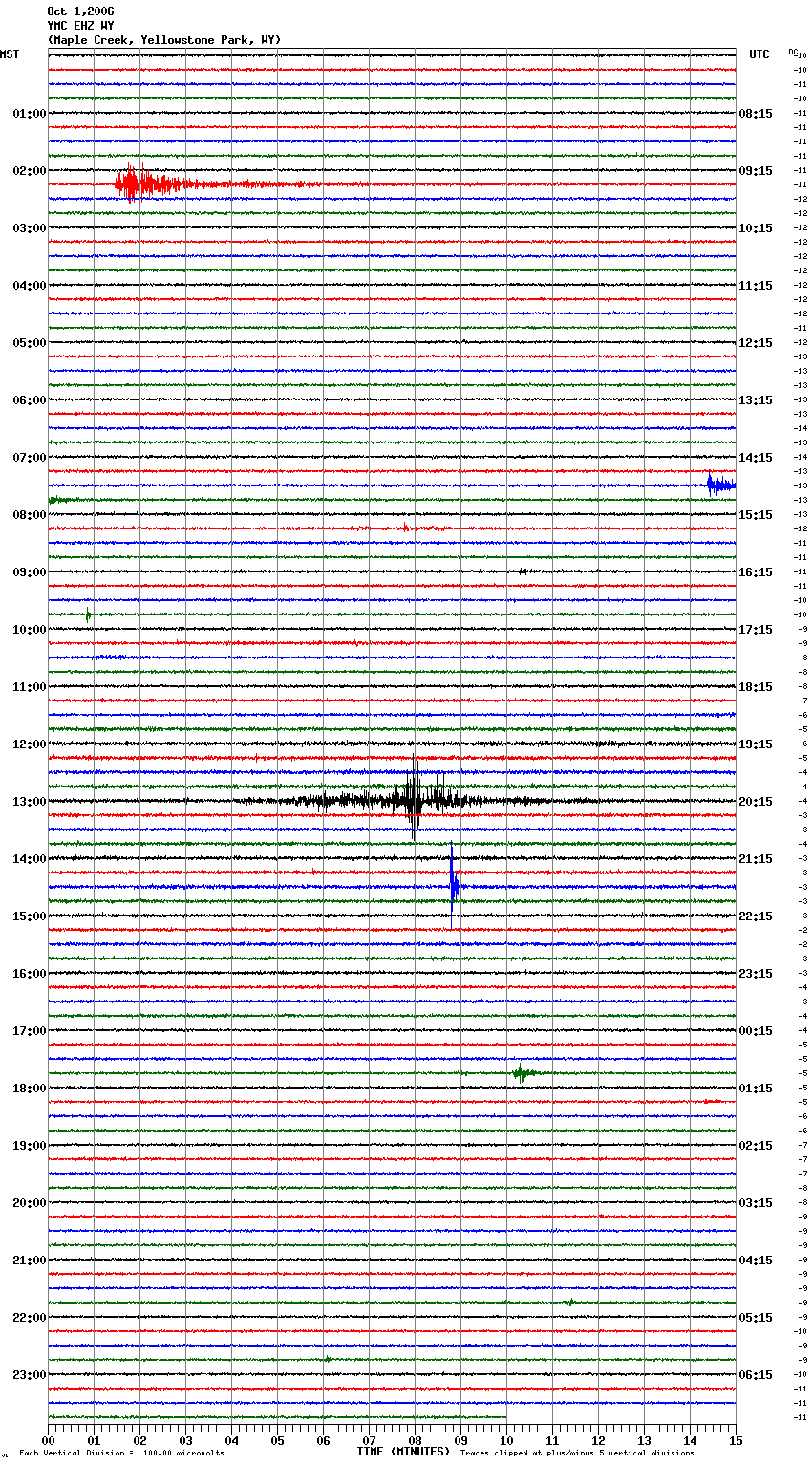Click the "02:15" UTC time label

pos(756,1146)
